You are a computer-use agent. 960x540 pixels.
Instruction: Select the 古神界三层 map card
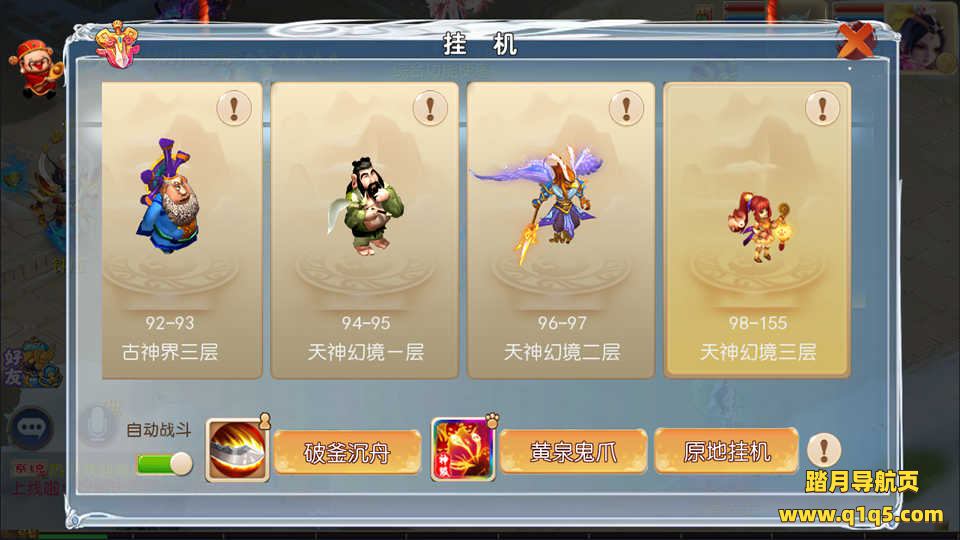pos(182,230)
